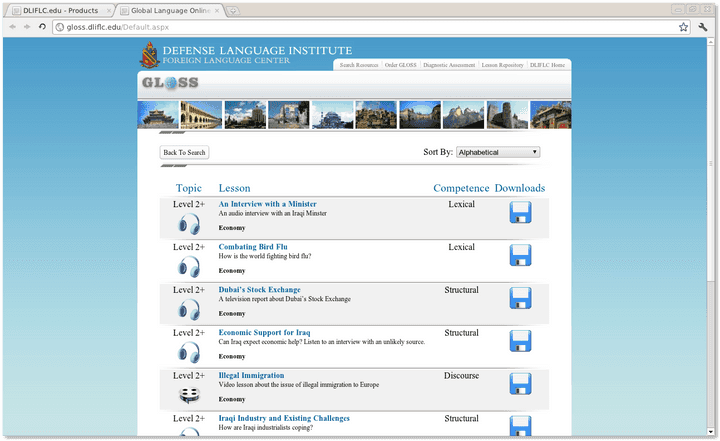Viewport: 720px width, 441px height.
Task: Open An Interview with a Minister lesson link
Action: pos(267,204)
